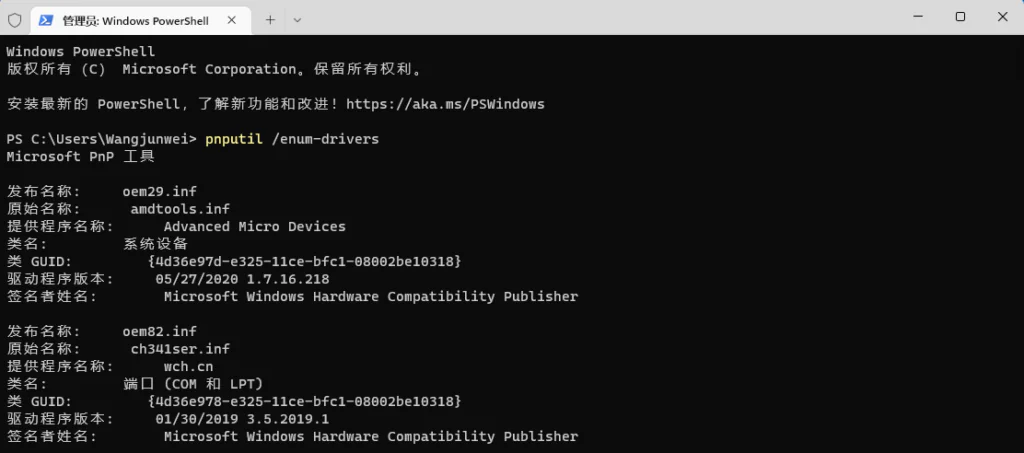Close the terminal window
Image resolution: width=1024 pixels, height=453 pixels.
click(1002, 17)
